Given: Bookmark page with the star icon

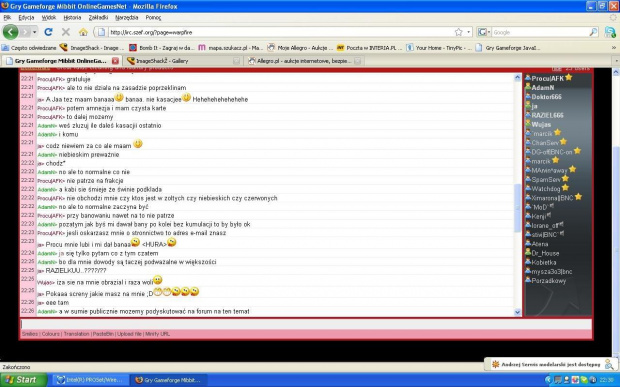Looking at the screenshot, I should (458, 32).
